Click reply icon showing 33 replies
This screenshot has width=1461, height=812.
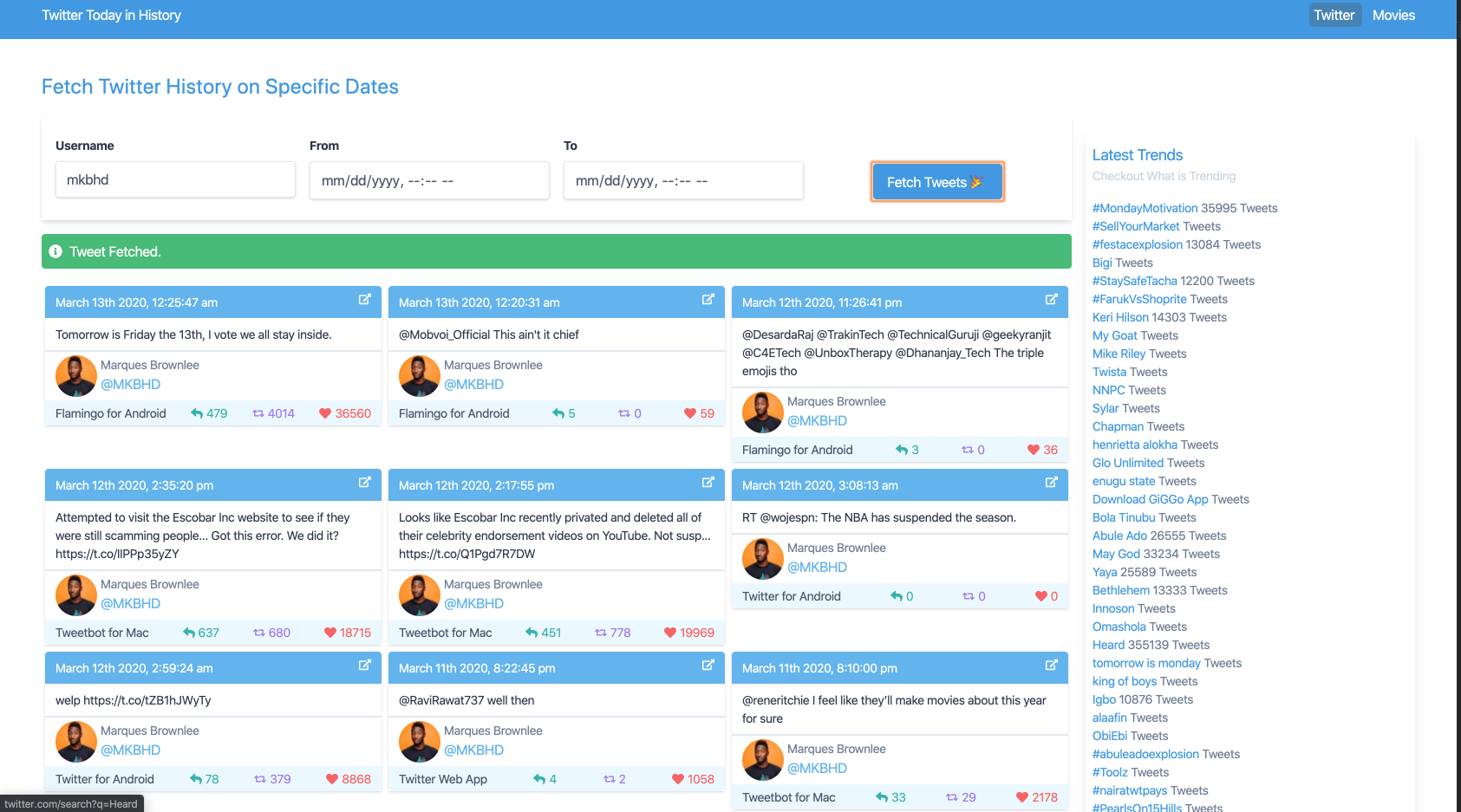click(882, 797)
